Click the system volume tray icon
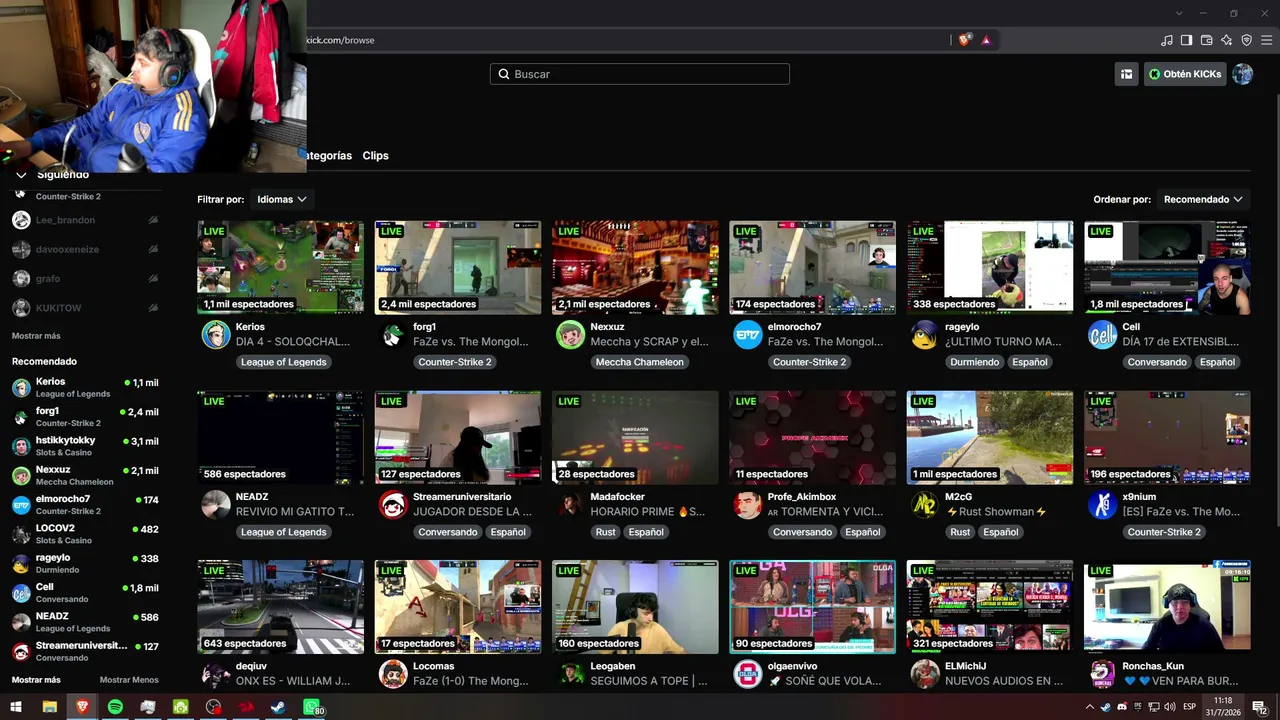Image resolution: width=1280 pixels, height=720 pixels. point(1169,707)
